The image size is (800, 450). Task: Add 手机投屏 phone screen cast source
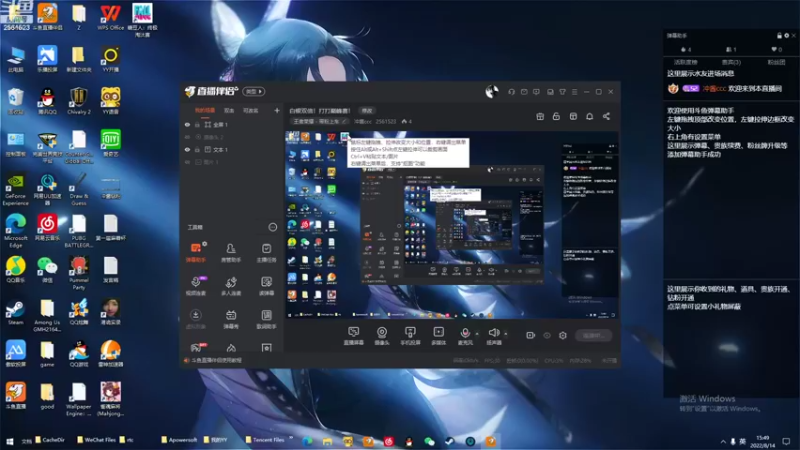(x=410, y=336)
